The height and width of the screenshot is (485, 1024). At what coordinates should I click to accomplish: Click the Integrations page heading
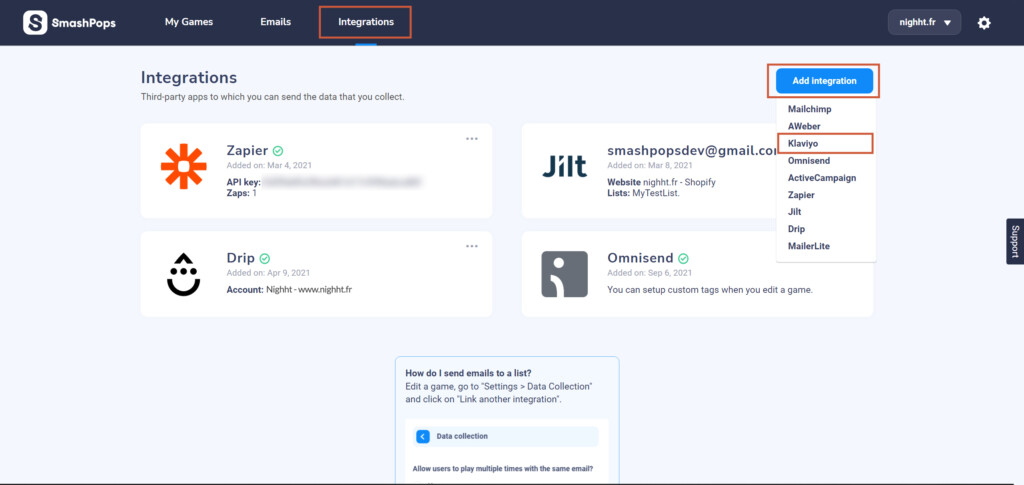pos(189,78)
